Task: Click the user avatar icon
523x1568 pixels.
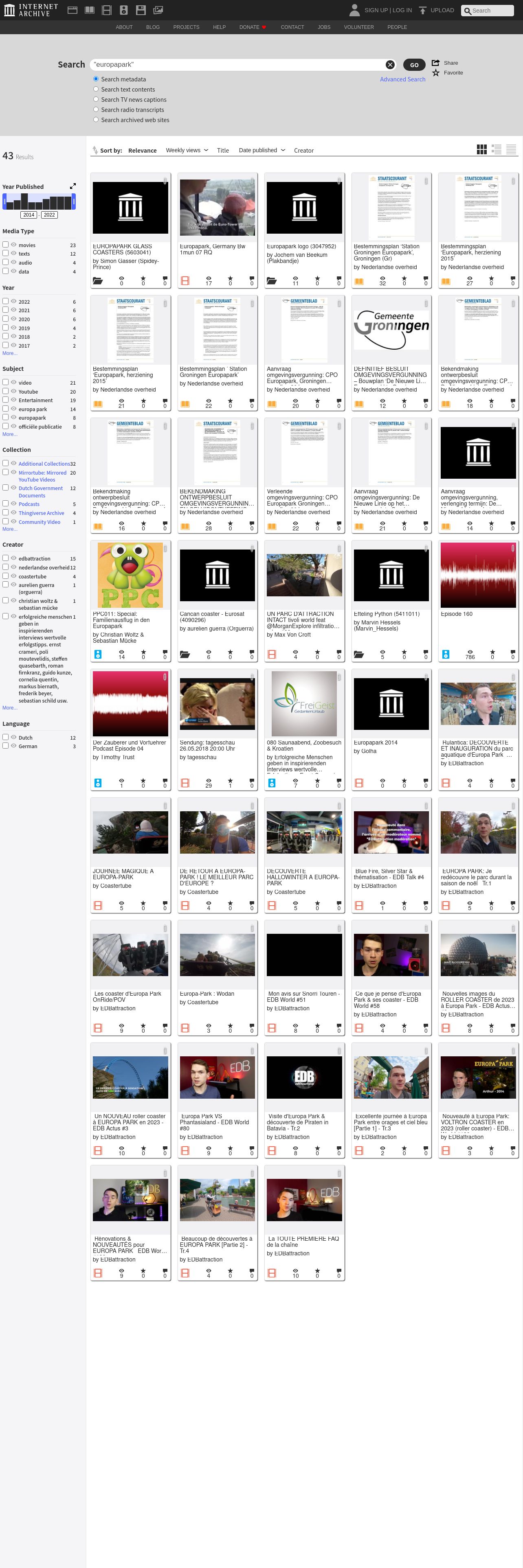Action: click(x=354, y=10)
